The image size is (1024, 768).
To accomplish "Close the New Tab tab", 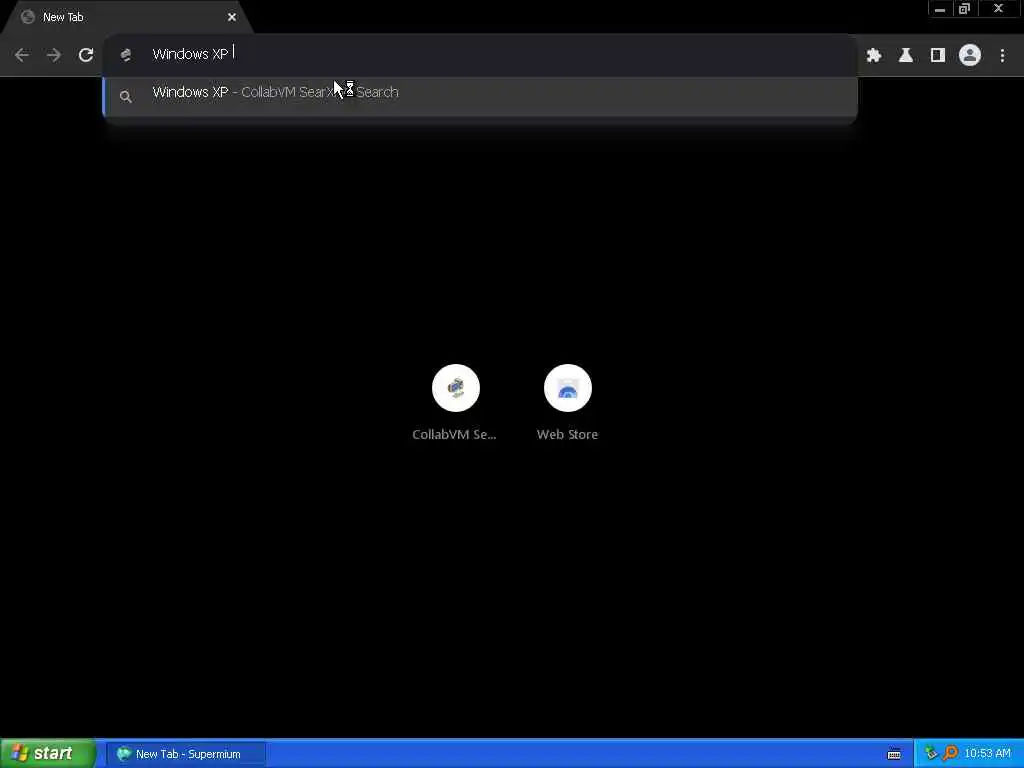I will [232, 17].
